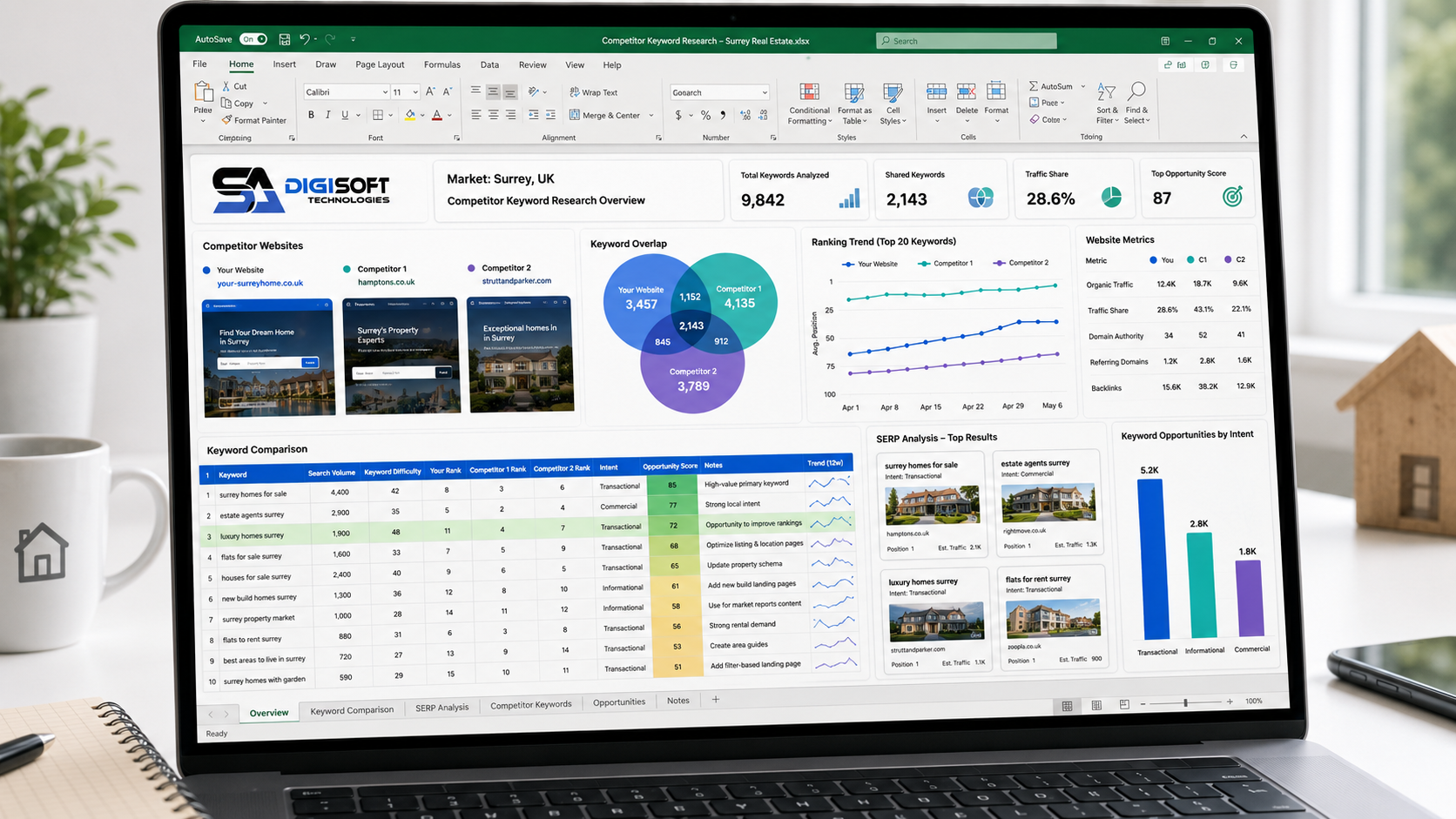Image resolution: width=1456 pixels, height=819 pixels.
Task: Click the AutoSum button
Action: (x=1050, y=86)
